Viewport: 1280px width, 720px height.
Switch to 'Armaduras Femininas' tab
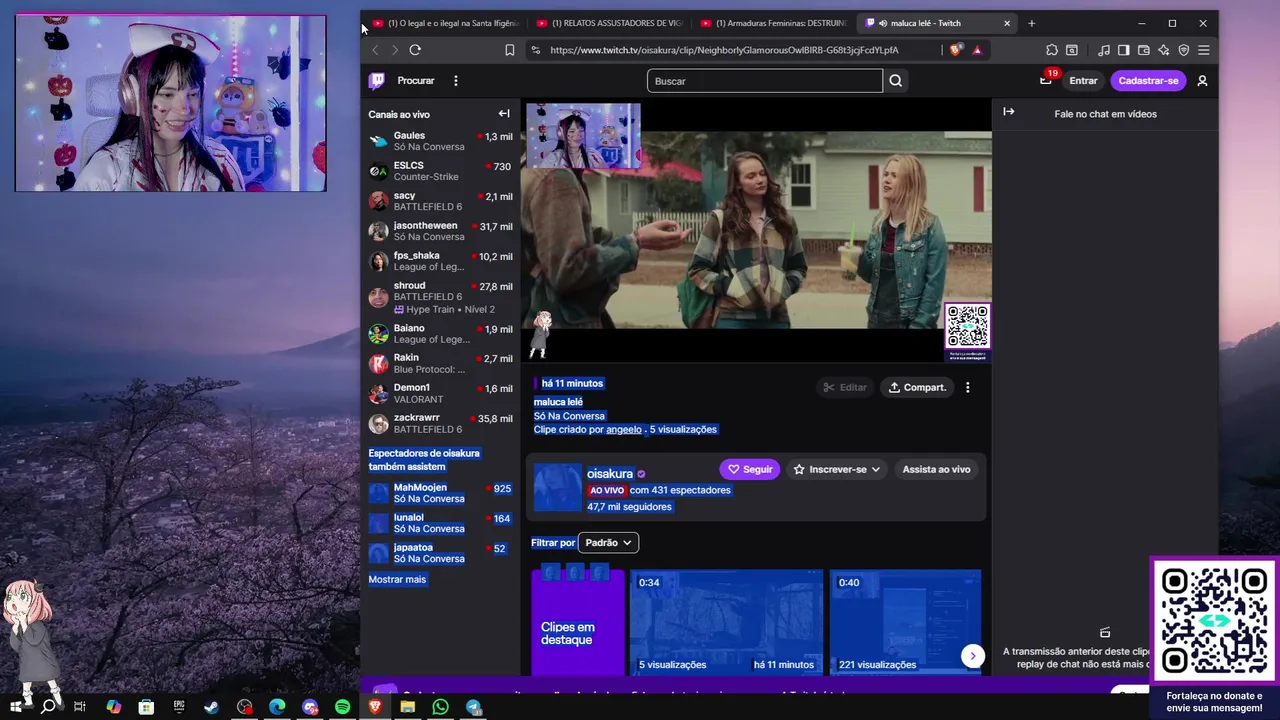coord(774,23)
